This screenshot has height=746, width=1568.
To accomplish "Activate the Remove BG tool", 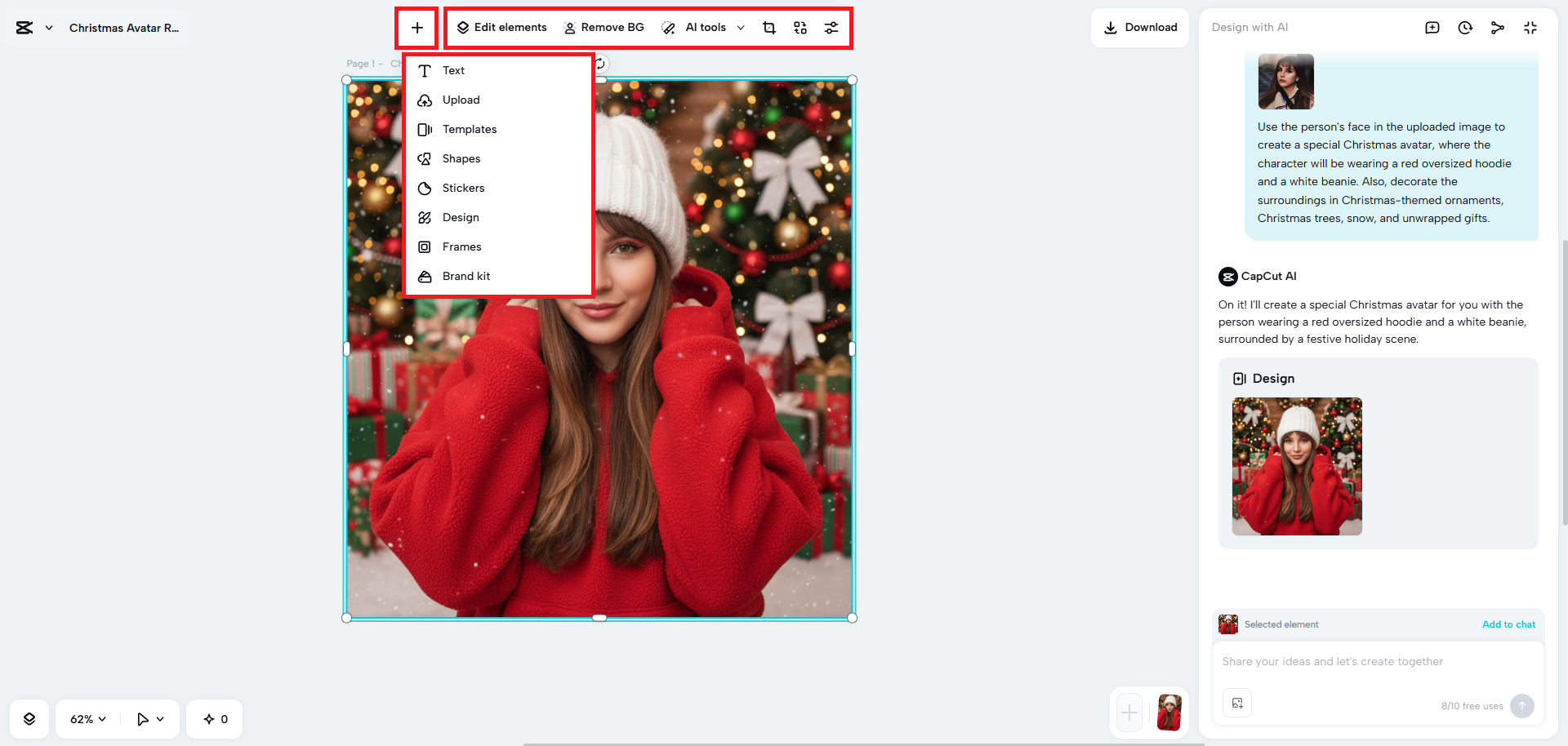I will [x=604, y=27].
